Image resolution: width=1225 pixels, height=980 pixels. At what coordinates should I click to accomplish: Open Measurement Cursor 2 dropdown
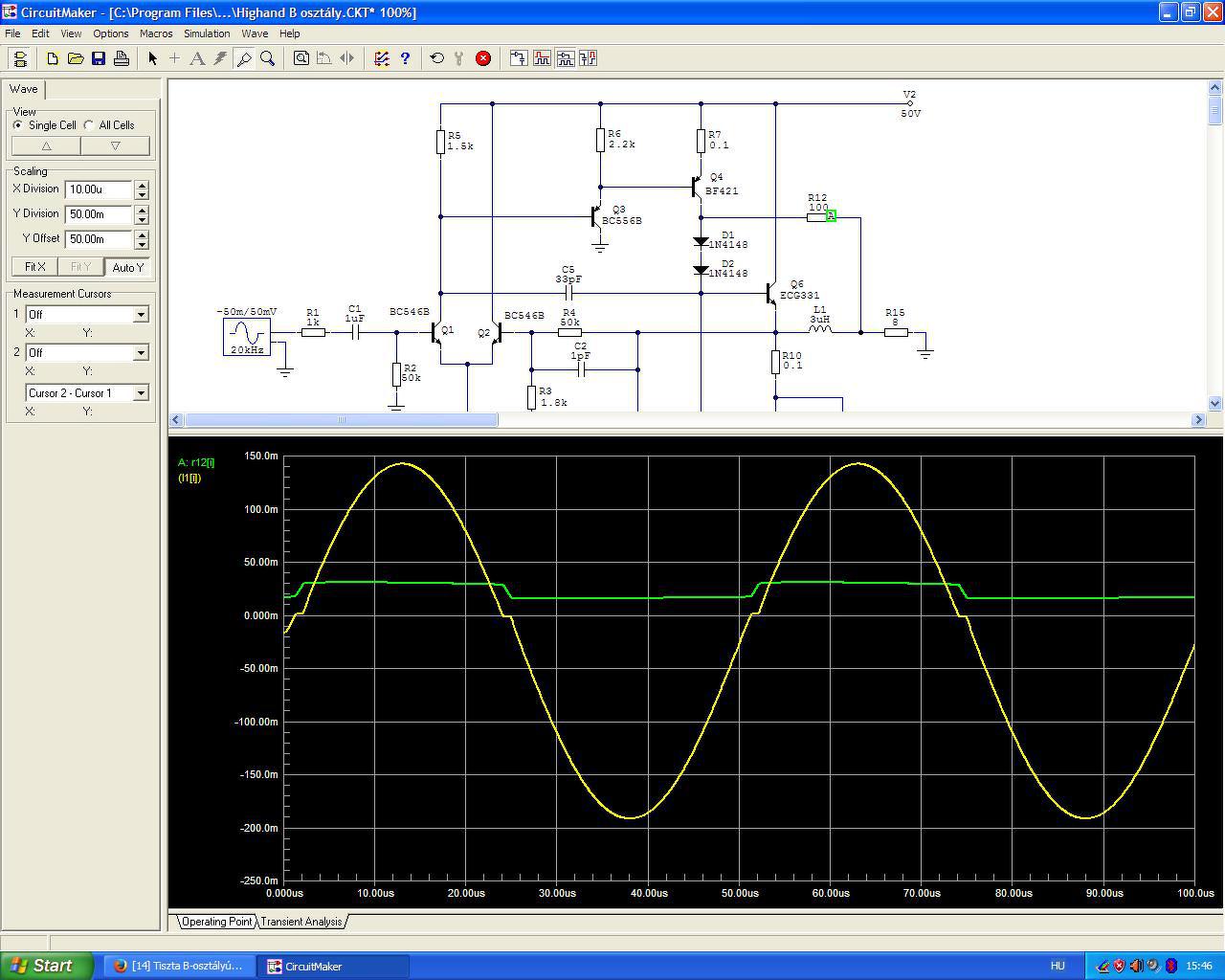(141, 353)
